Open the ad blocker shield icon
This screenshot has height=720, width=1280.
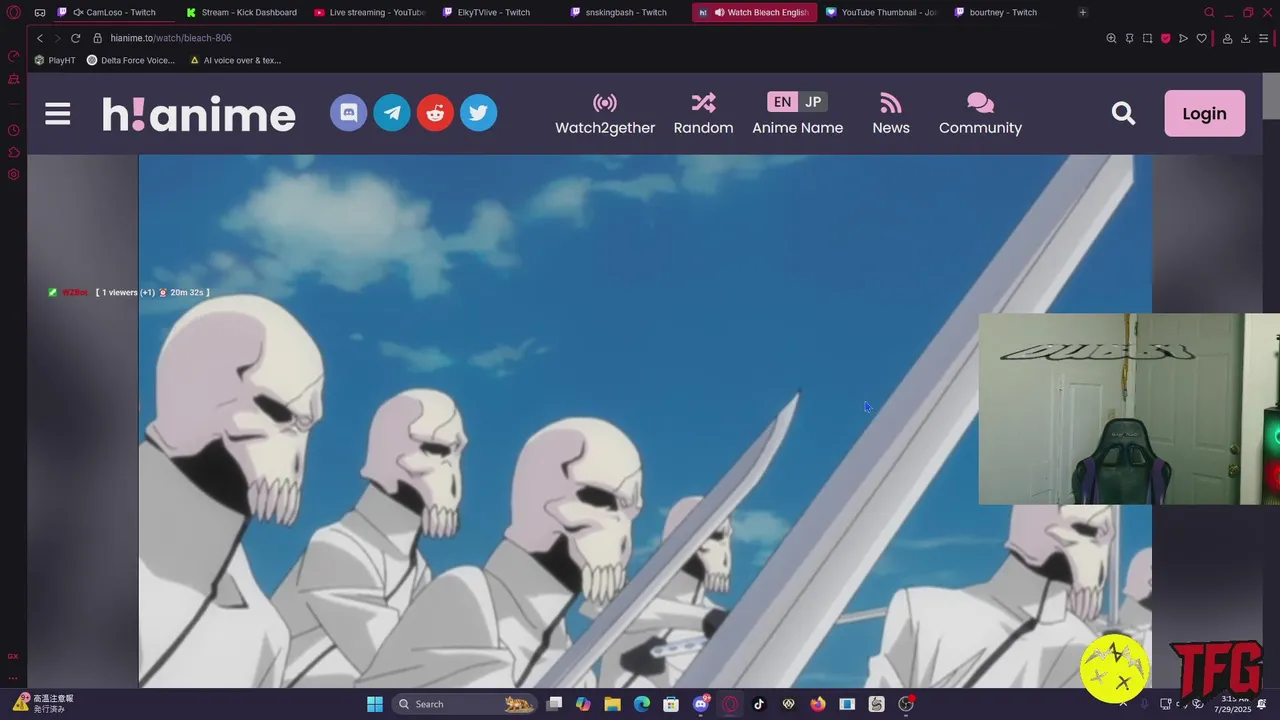pyautogui.click(x=1165, y=38)
